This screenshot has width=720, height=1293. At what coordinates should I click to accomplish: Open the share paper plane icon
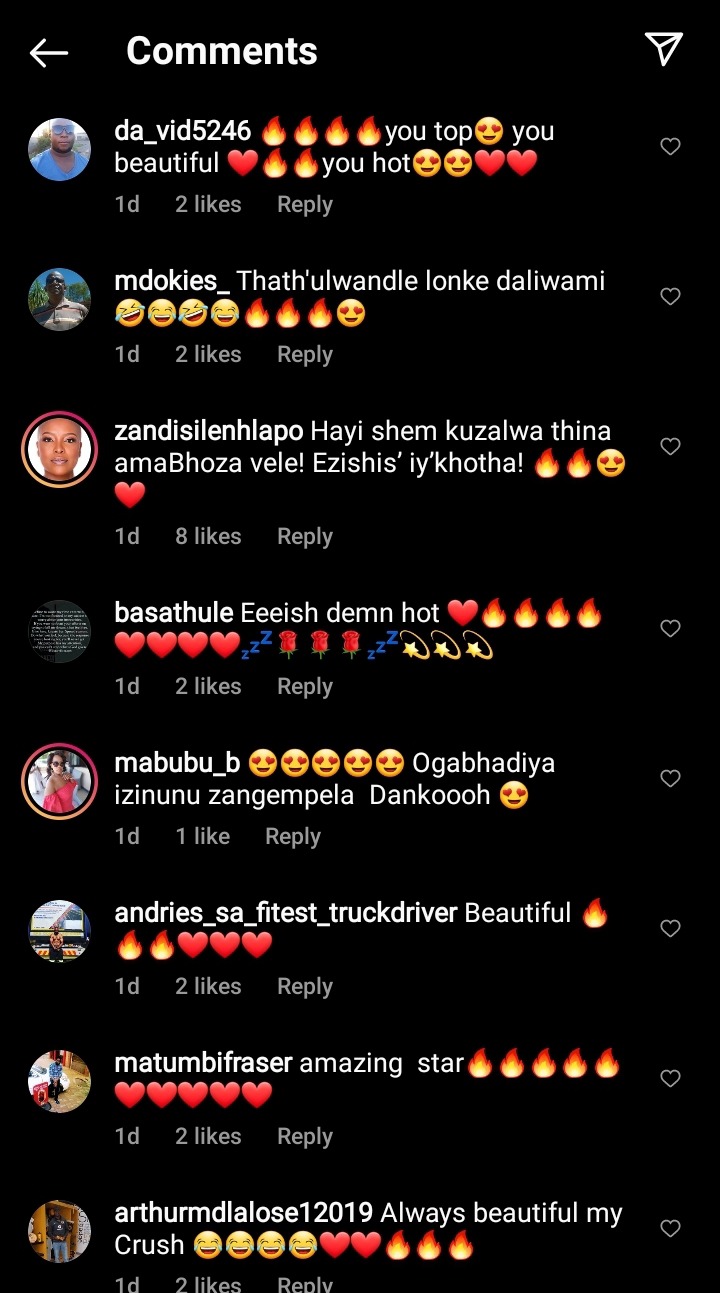coord(663,49)
